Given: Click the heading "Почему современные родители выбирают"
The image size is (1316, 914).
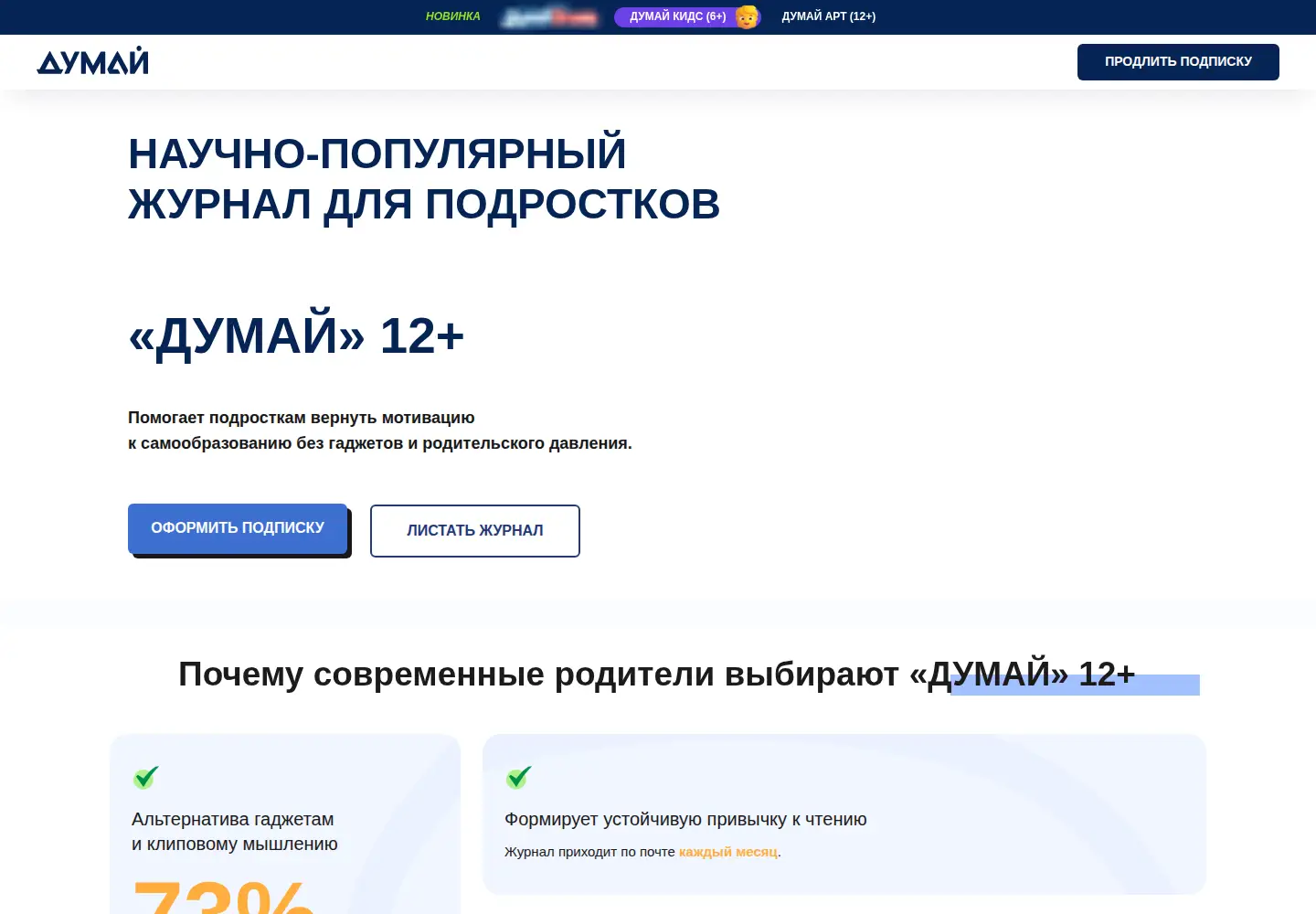Looking at the screenshot, I should (x=657, y=675).
